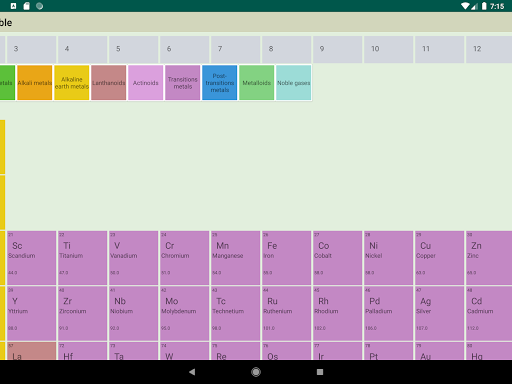Tap the Android recent apps button
Screen dimensions: 512x384
click(320, 372)
